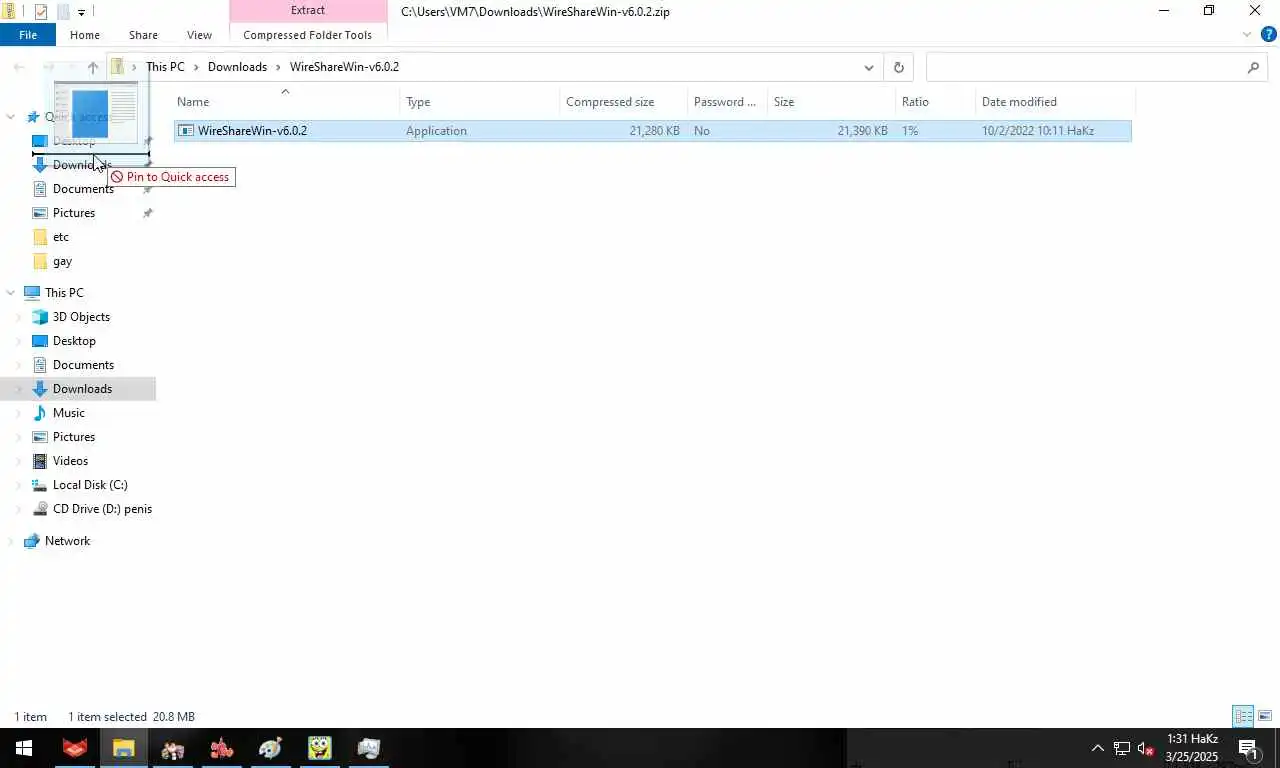Image resolution: width=1280 pixels, height=768 pixels.
Task: Click WireShareWin-v6.0.2 in the address breadcrumb
Action: 344,67
